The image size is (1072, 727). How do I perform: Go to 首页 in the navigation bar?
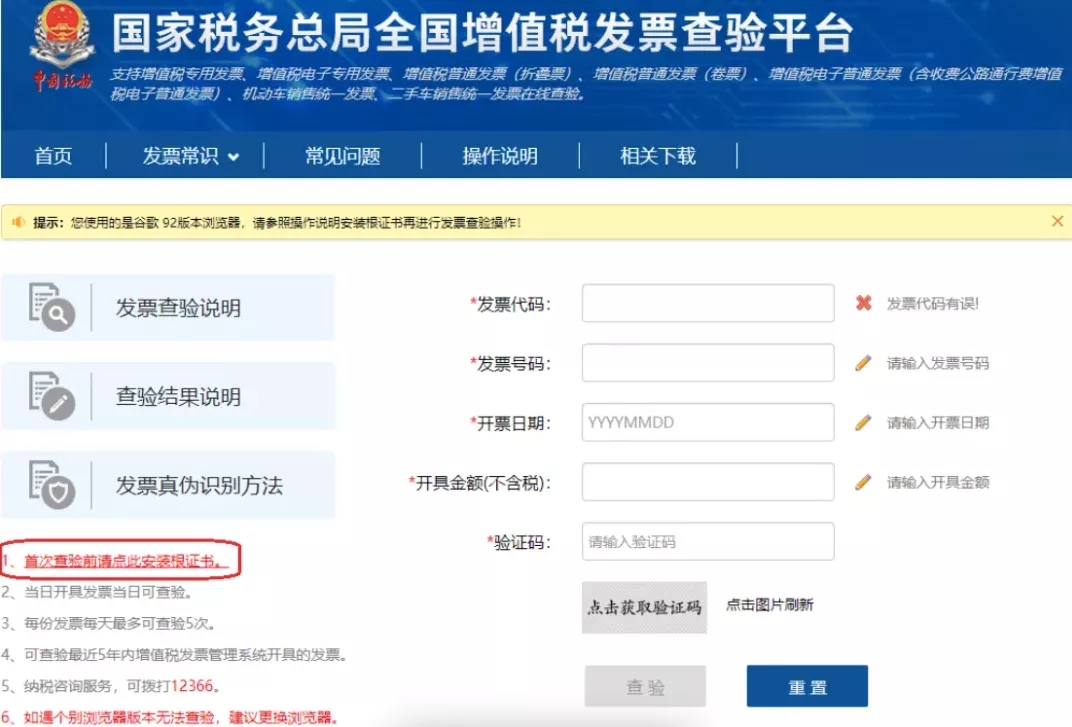coord(53,156)
